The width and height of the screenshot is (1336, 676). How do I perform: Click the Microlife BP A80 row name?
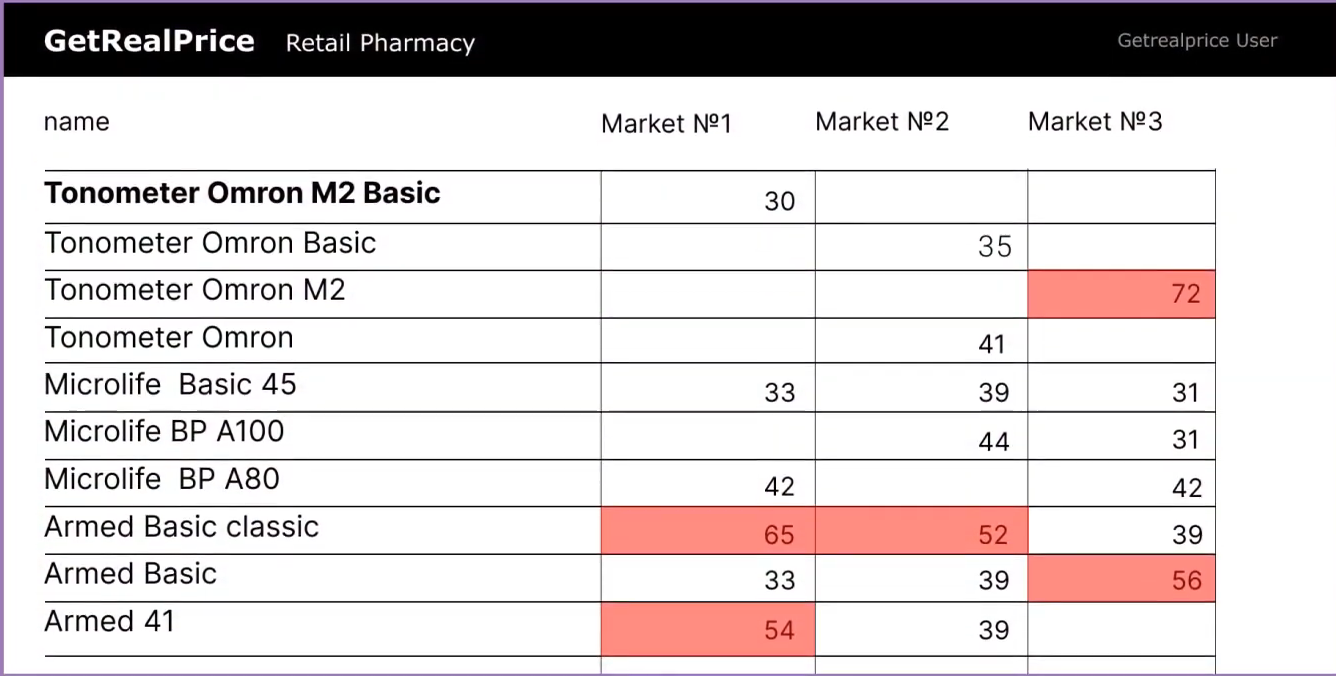[162, 479]
